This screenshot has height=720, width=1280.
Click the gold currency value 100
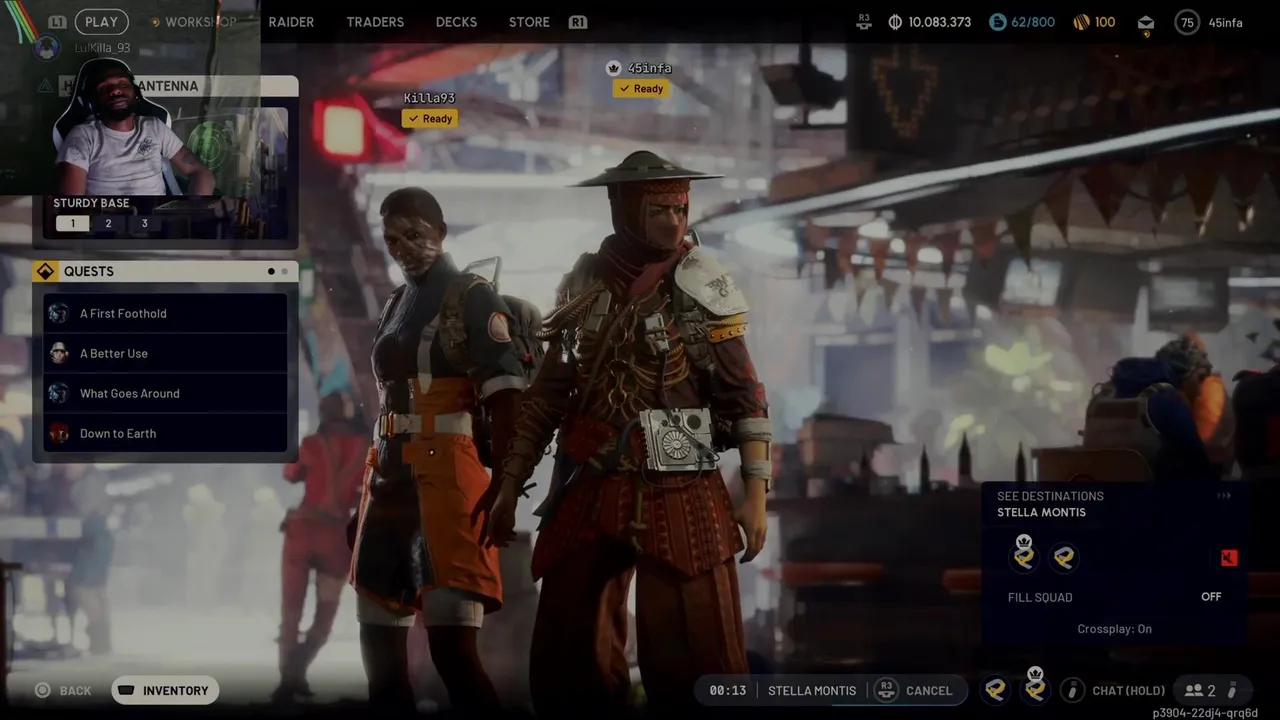click(1105, 22)
